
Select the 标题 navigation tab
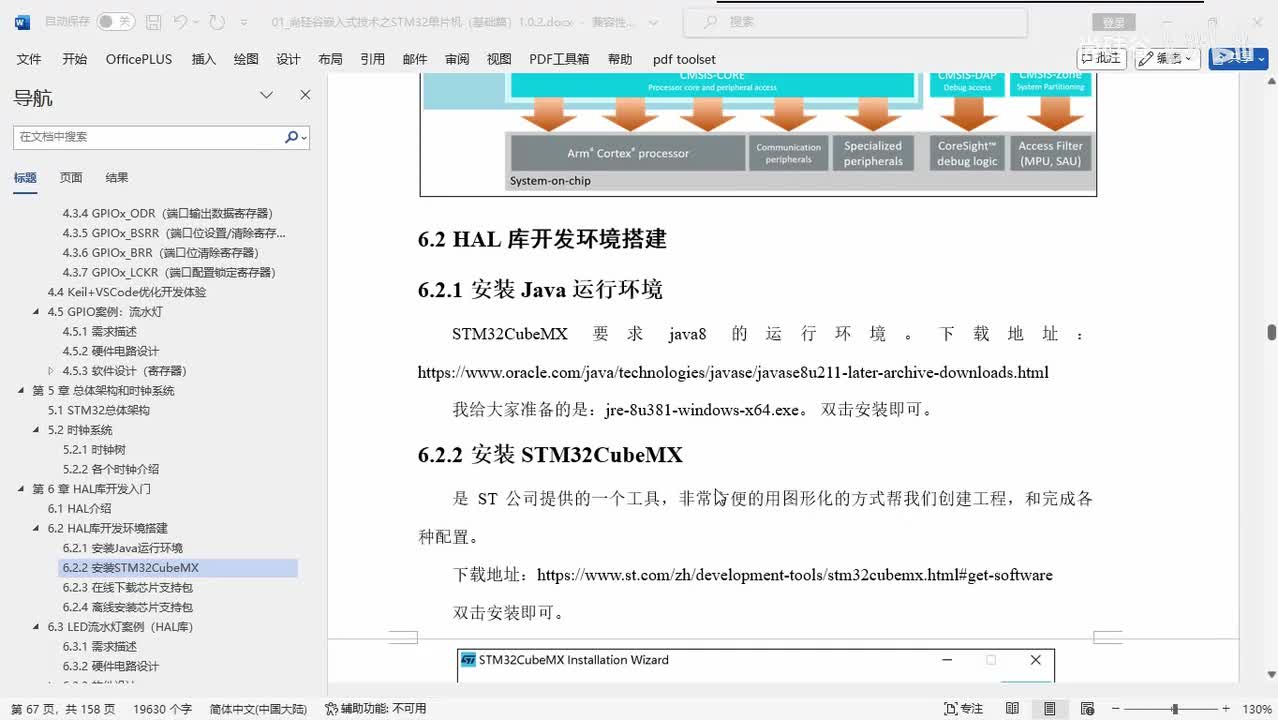click(25, 178)
